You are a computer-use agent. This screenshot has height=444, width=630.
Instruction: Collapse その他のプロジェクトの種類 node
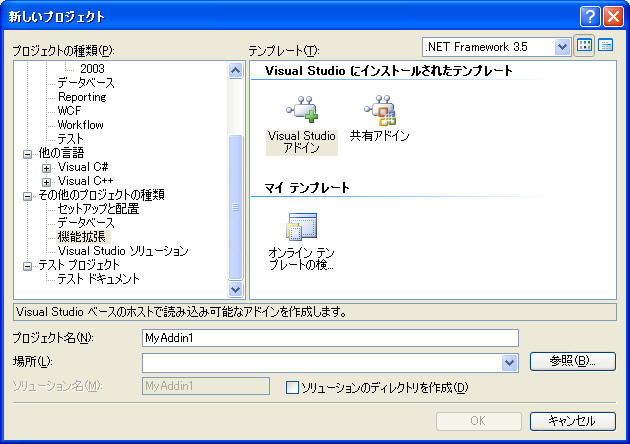click(27, 196)
